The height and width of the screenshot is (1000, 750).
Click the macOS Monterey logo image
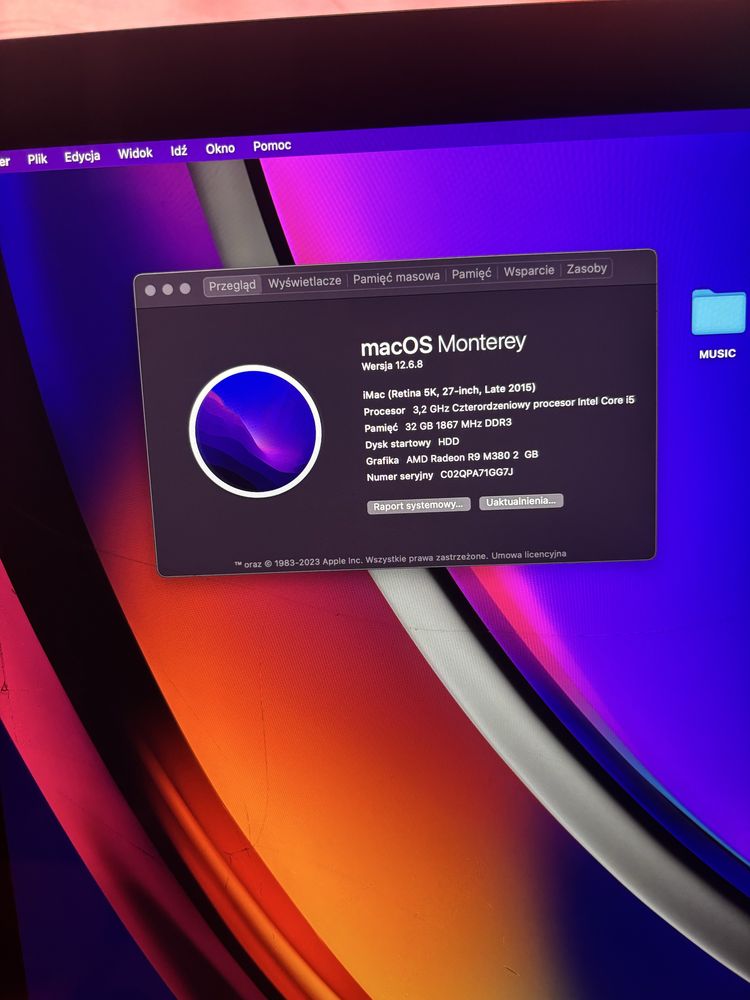coord(255,431)
